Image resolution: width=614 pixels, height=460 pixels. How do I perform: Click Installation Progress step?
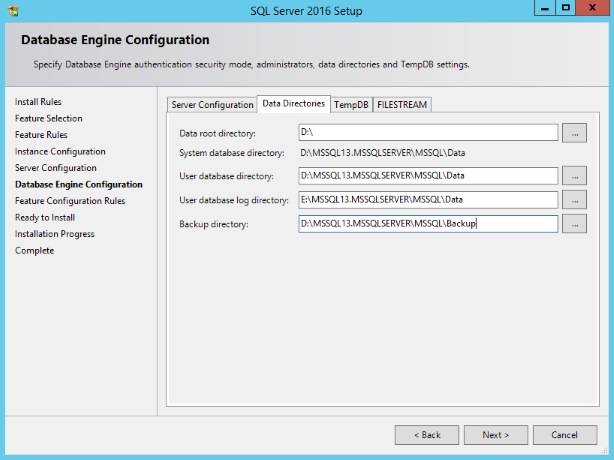click(55, 234)
